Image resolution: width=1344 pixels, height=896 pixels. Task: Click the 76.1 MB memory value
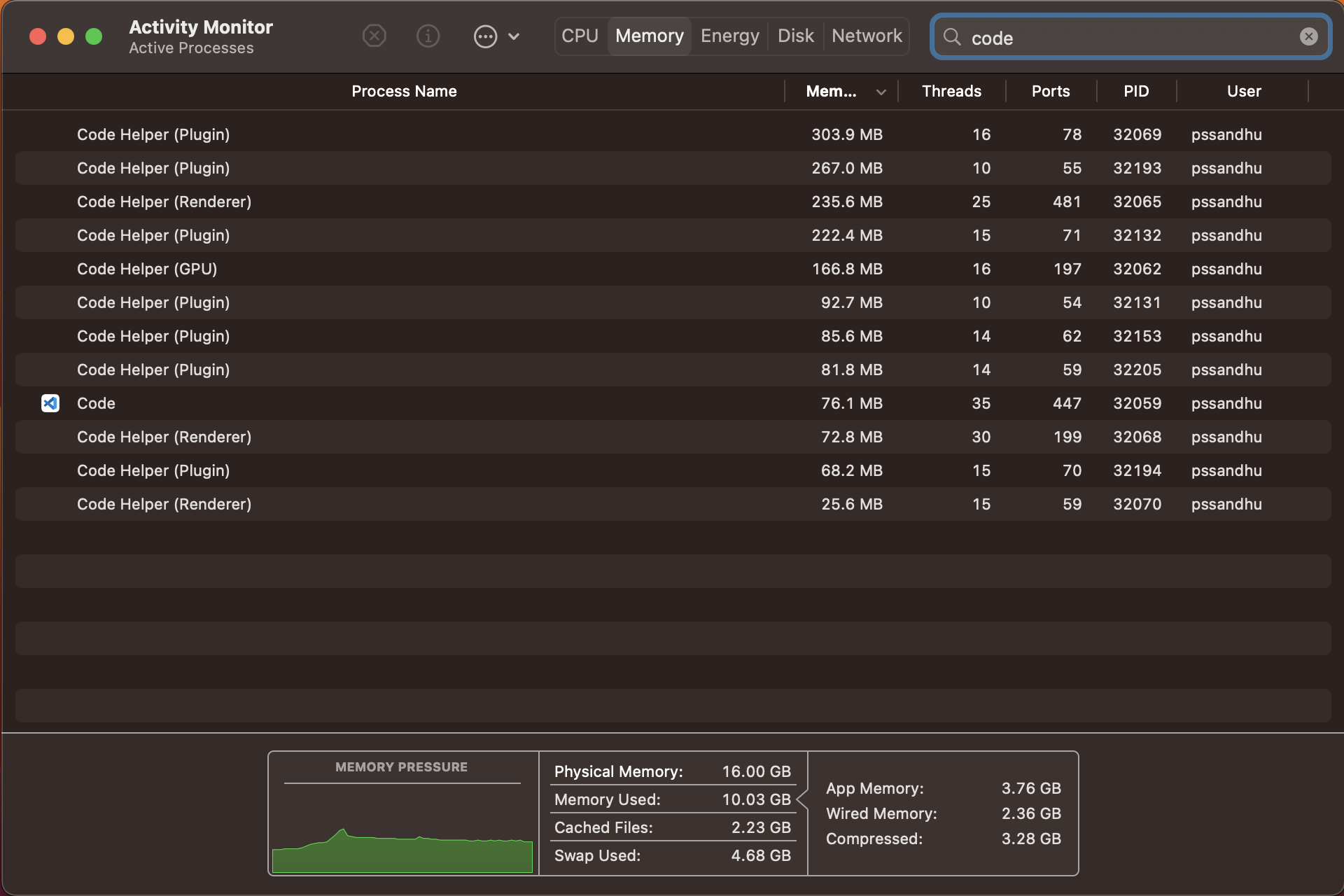pos(851,403)
